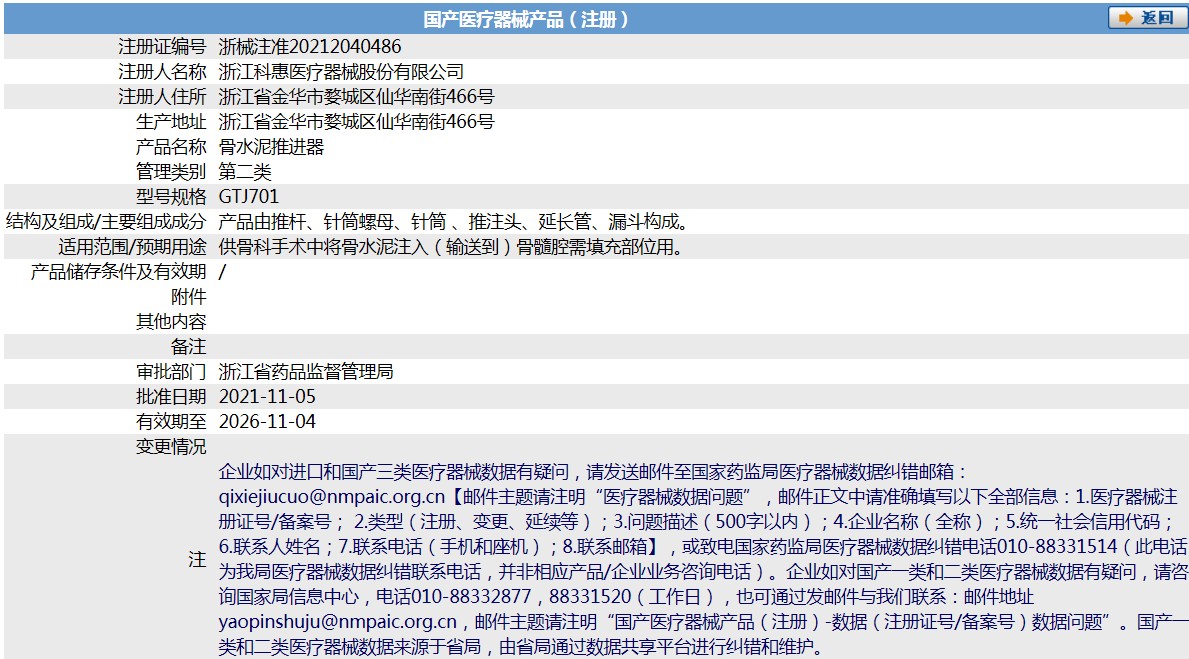1189x659 pixels.
Task: Click the 备注 label
Action: point(188,347)
